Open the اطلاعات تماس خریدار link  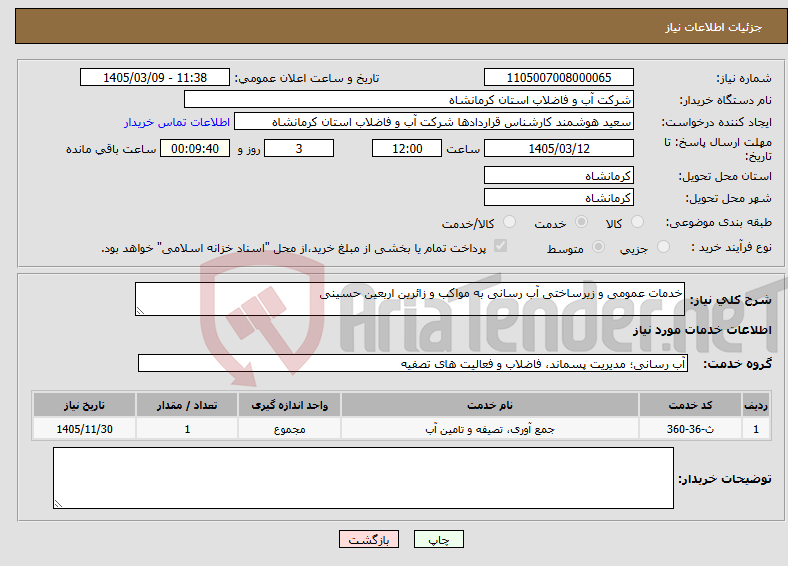click(177, 122)
